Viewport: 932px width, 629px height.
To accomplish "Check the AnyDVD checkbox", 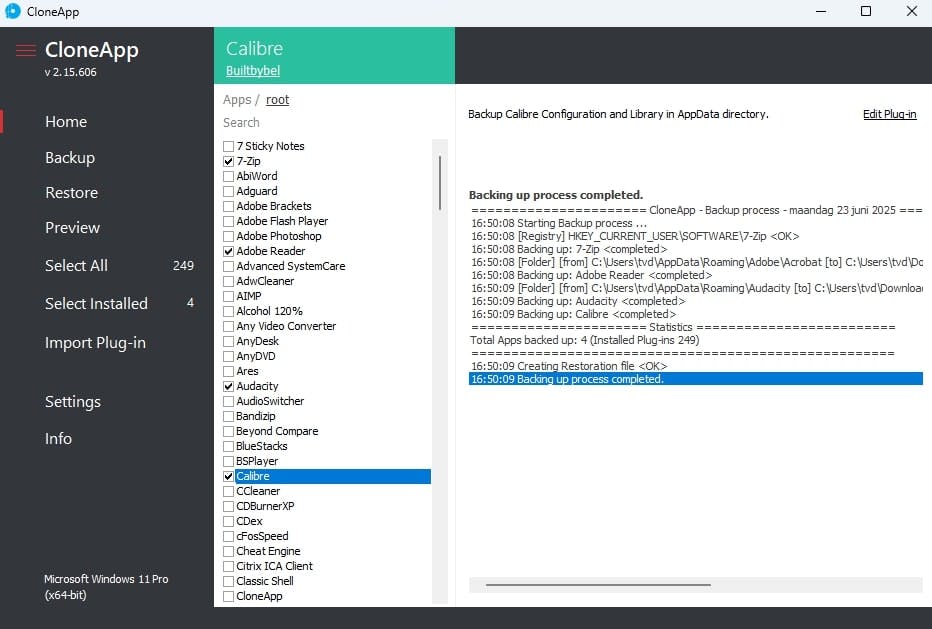I will pos(228,356).
